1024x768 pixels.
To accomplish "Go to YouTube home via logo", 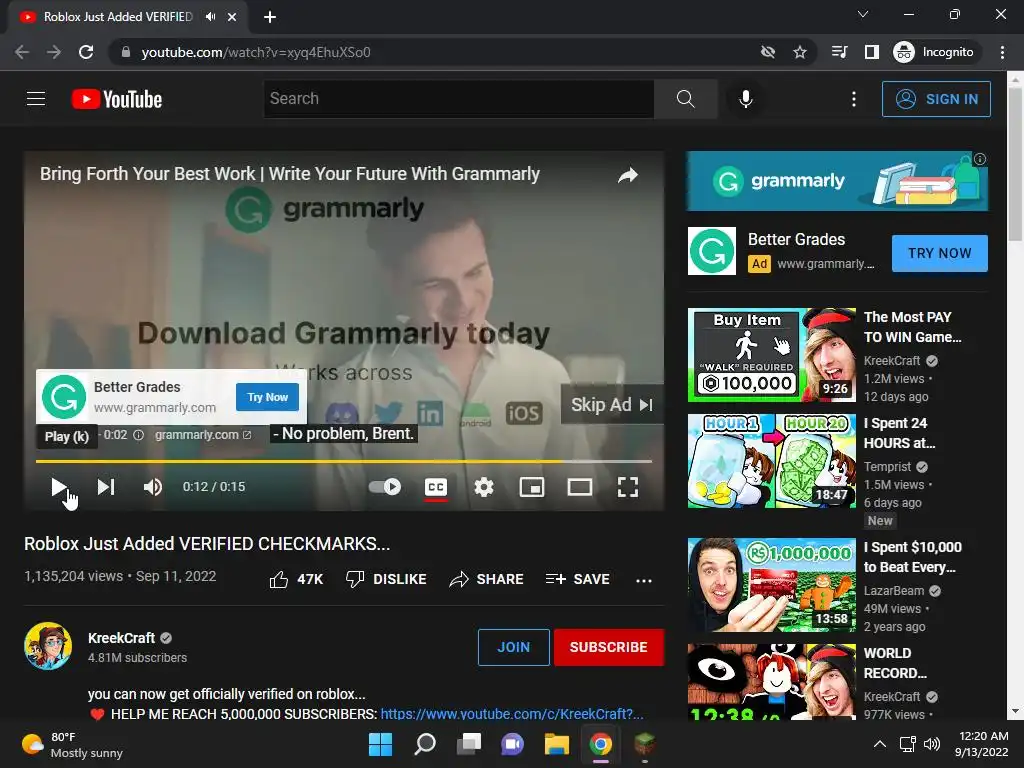I will point(117,99).
